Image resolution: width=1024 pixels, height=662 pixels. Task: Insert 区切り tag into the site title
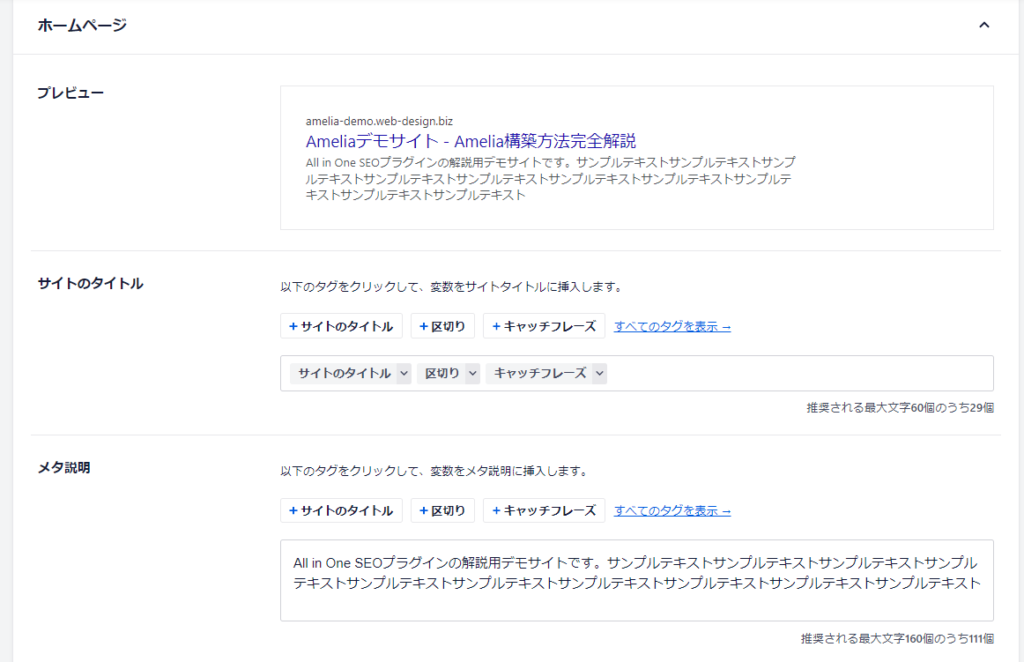(442, 326)
